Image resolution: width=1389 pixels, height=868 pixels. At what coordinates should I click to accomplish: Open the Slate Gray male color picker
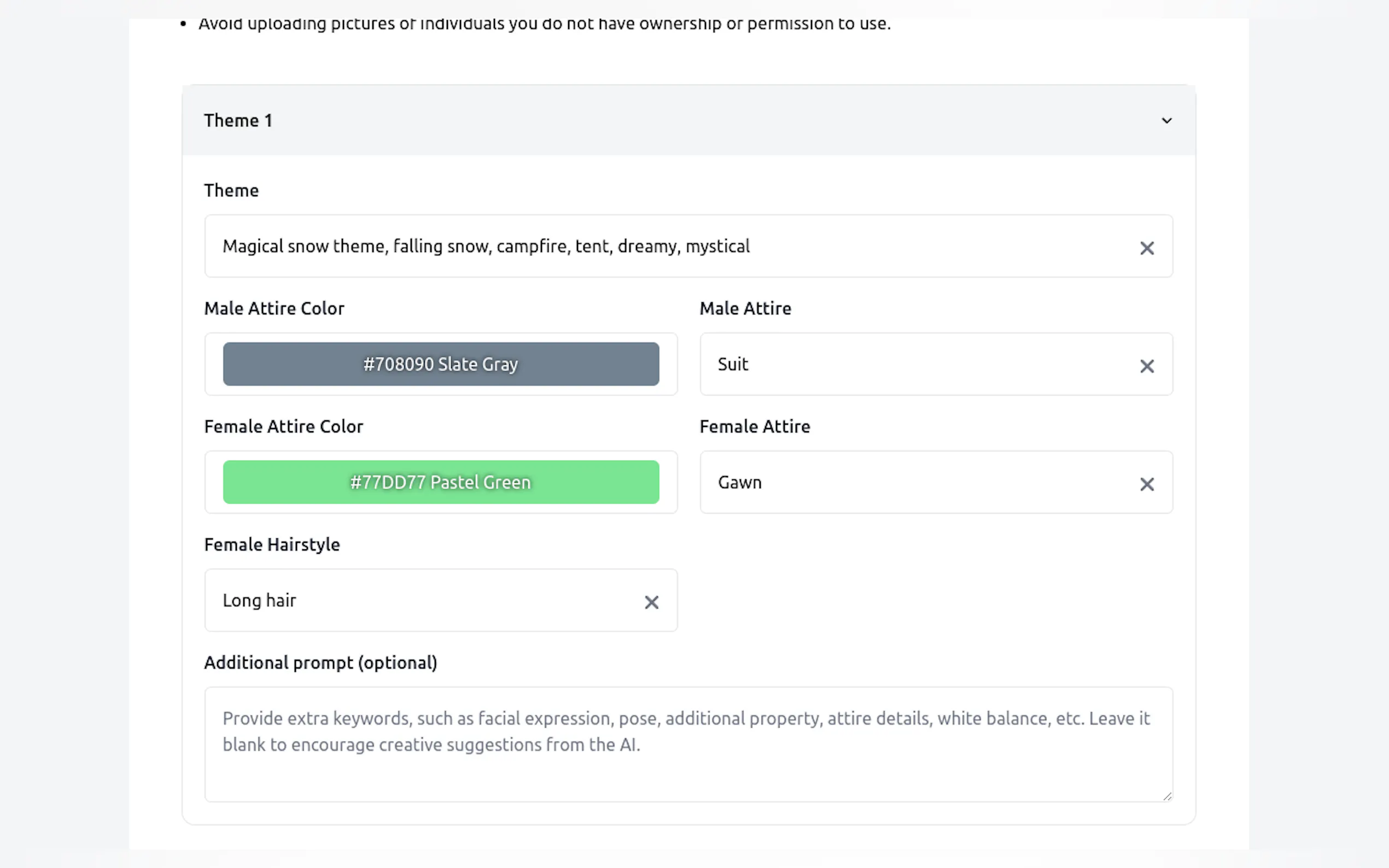click(x=440, y=364)
